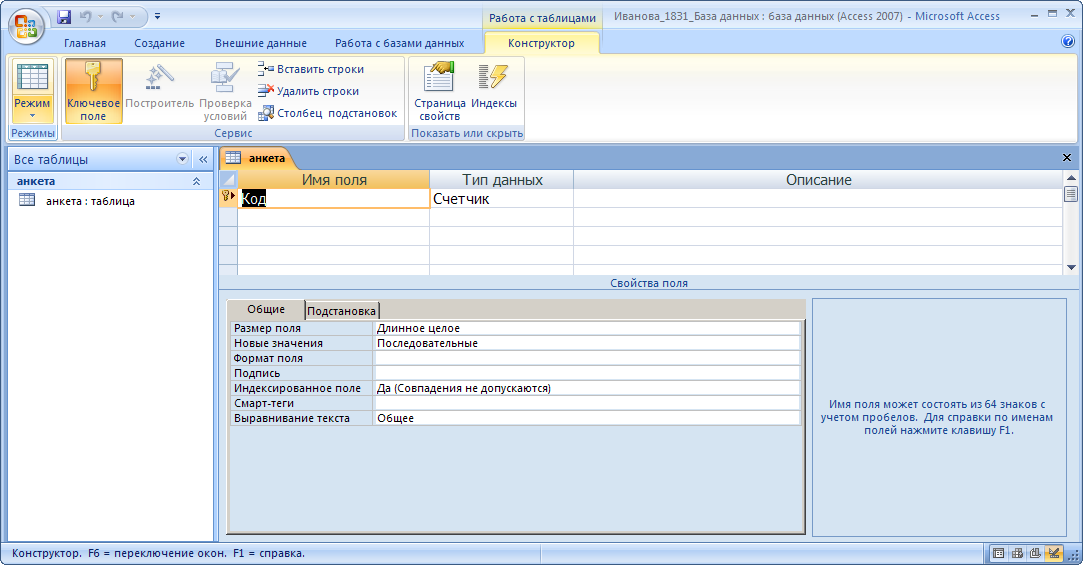Click the Размер поля value Длинное целое
1083x565 pixels.
click(x=587, y=329)
